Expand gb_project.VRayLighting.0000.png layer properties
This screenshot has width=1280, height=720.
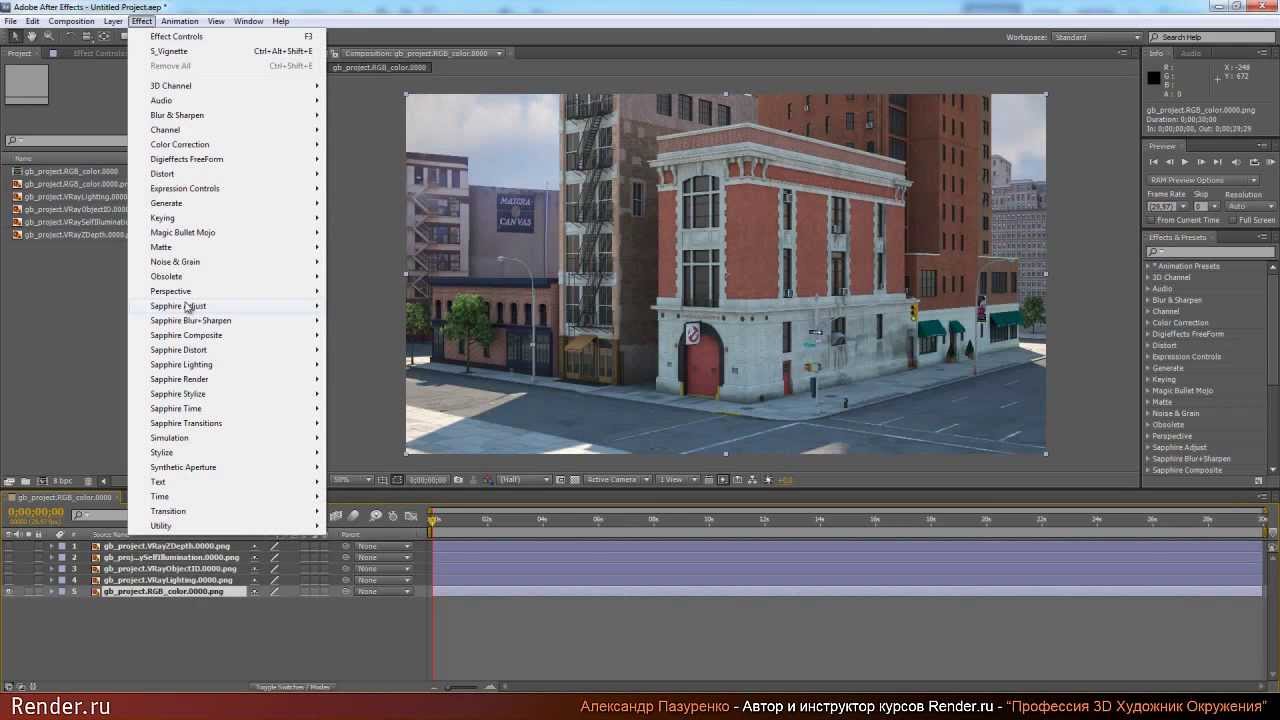coord(51,580)
